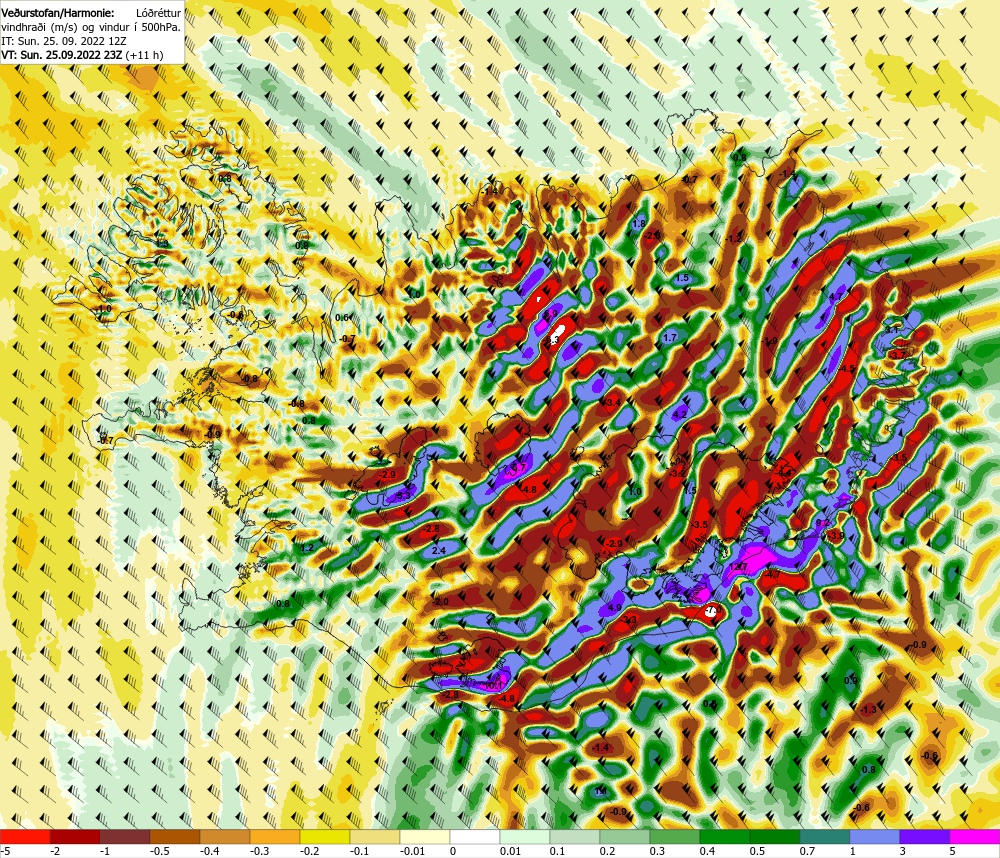The image size is (1000, 858).
Task: Select the maroon legend swatch starting at -1
Action: (125, 836)
